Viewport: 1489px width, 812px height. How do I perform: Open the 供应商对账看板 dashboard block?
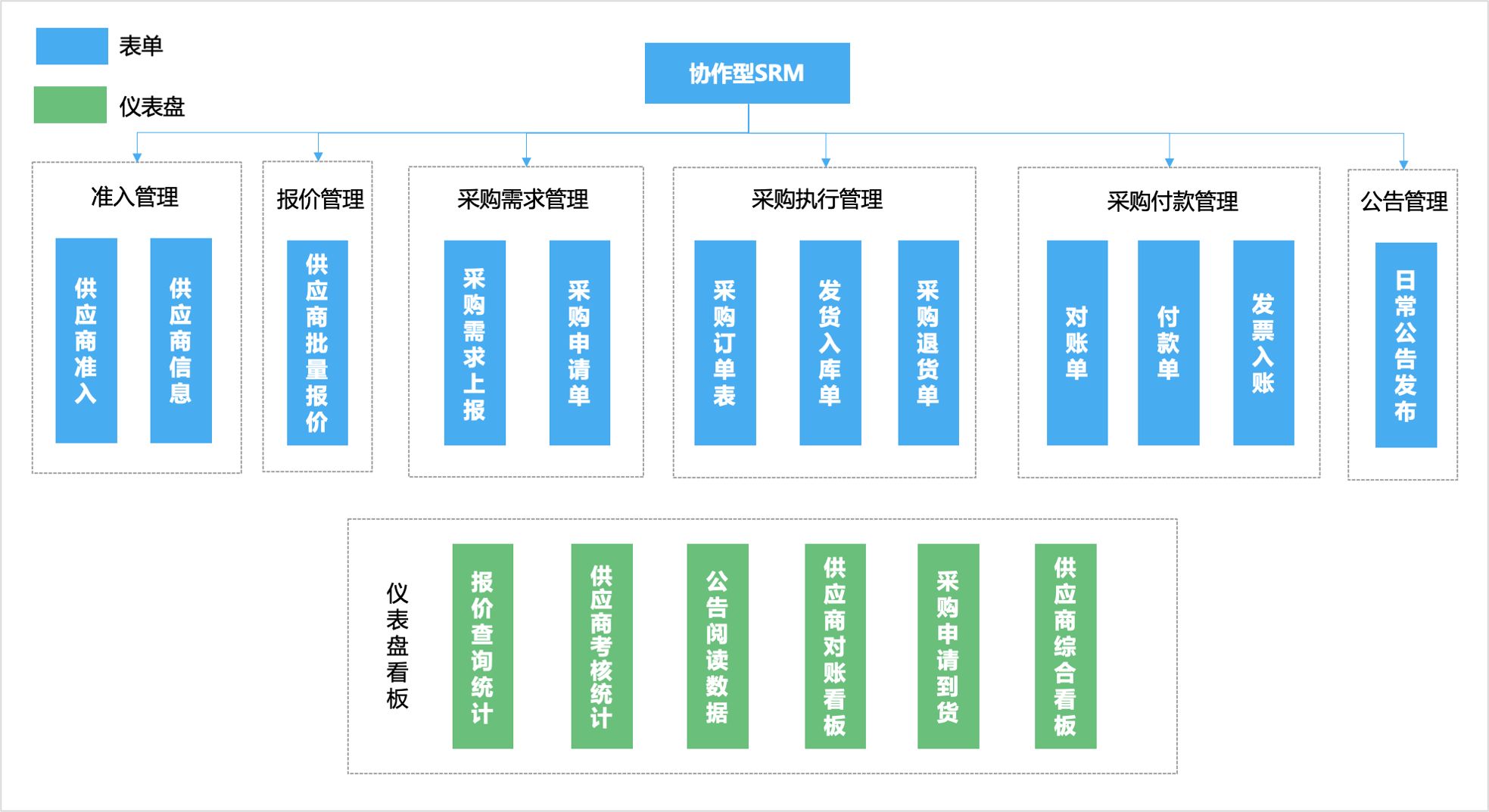click(x=835, y=646)
